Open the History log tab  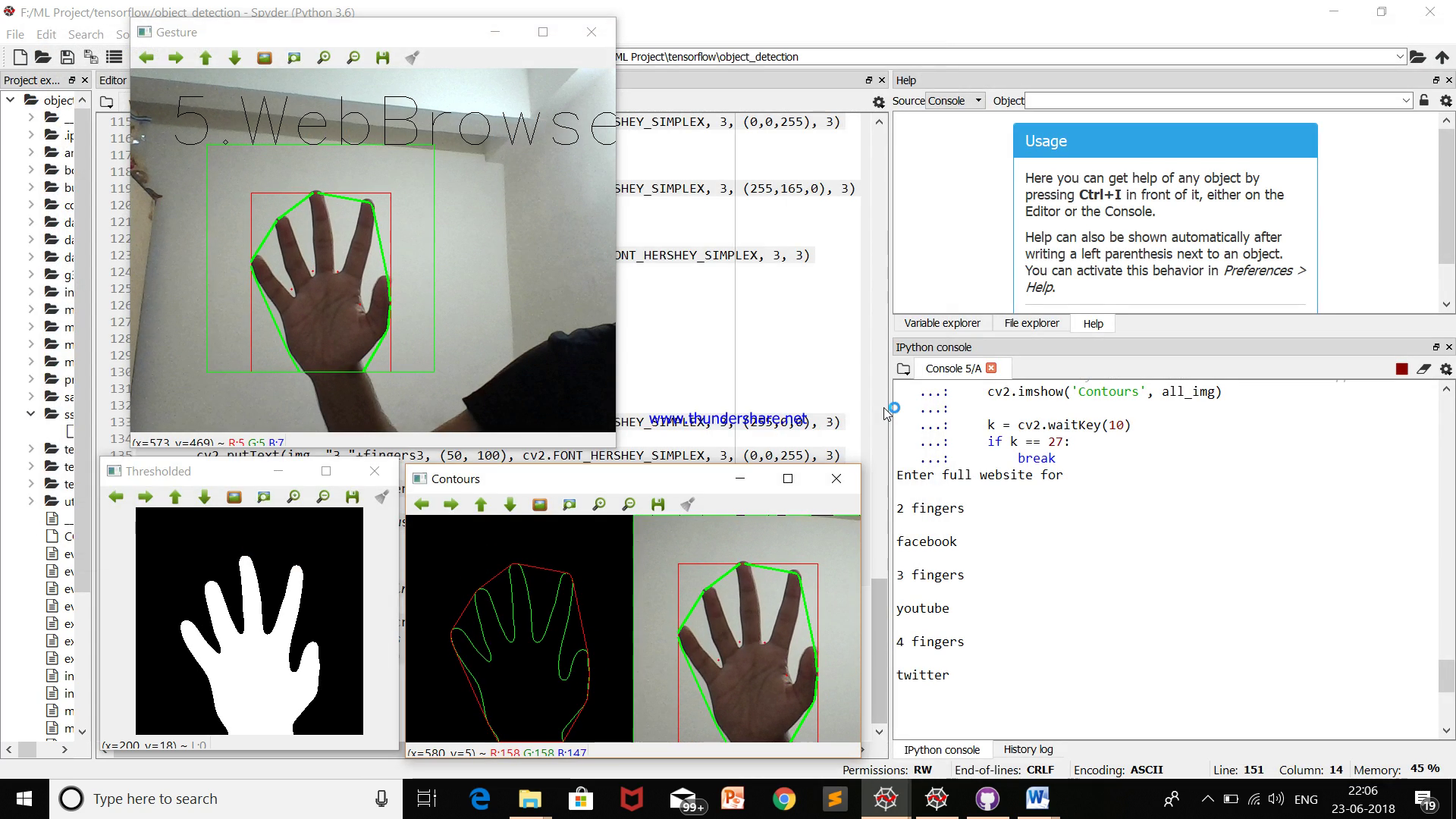pyautogui.click(x=1028, y=749)
